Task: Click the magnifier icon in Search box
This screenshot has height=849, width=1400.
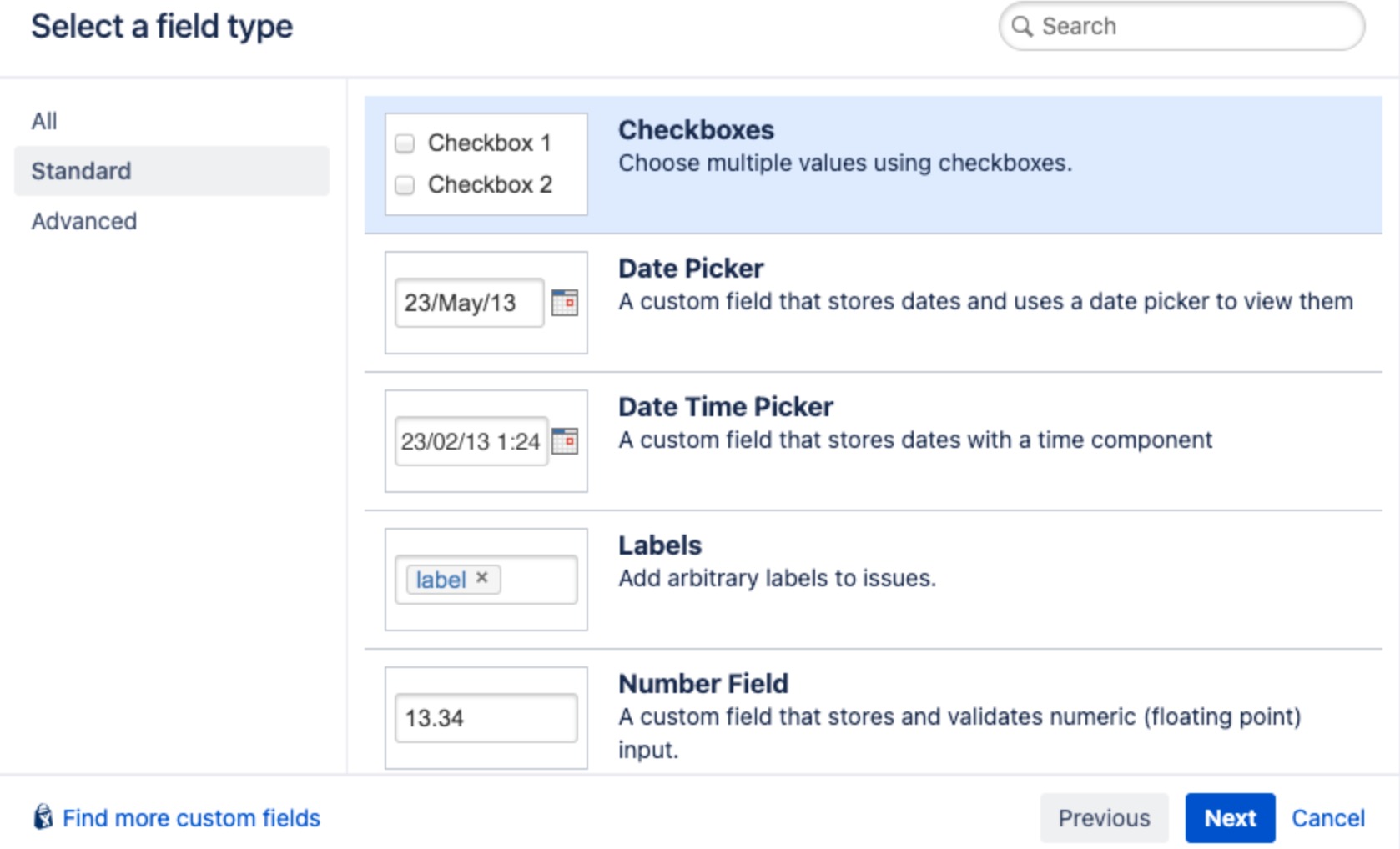Action: [x=1022, y=26]
